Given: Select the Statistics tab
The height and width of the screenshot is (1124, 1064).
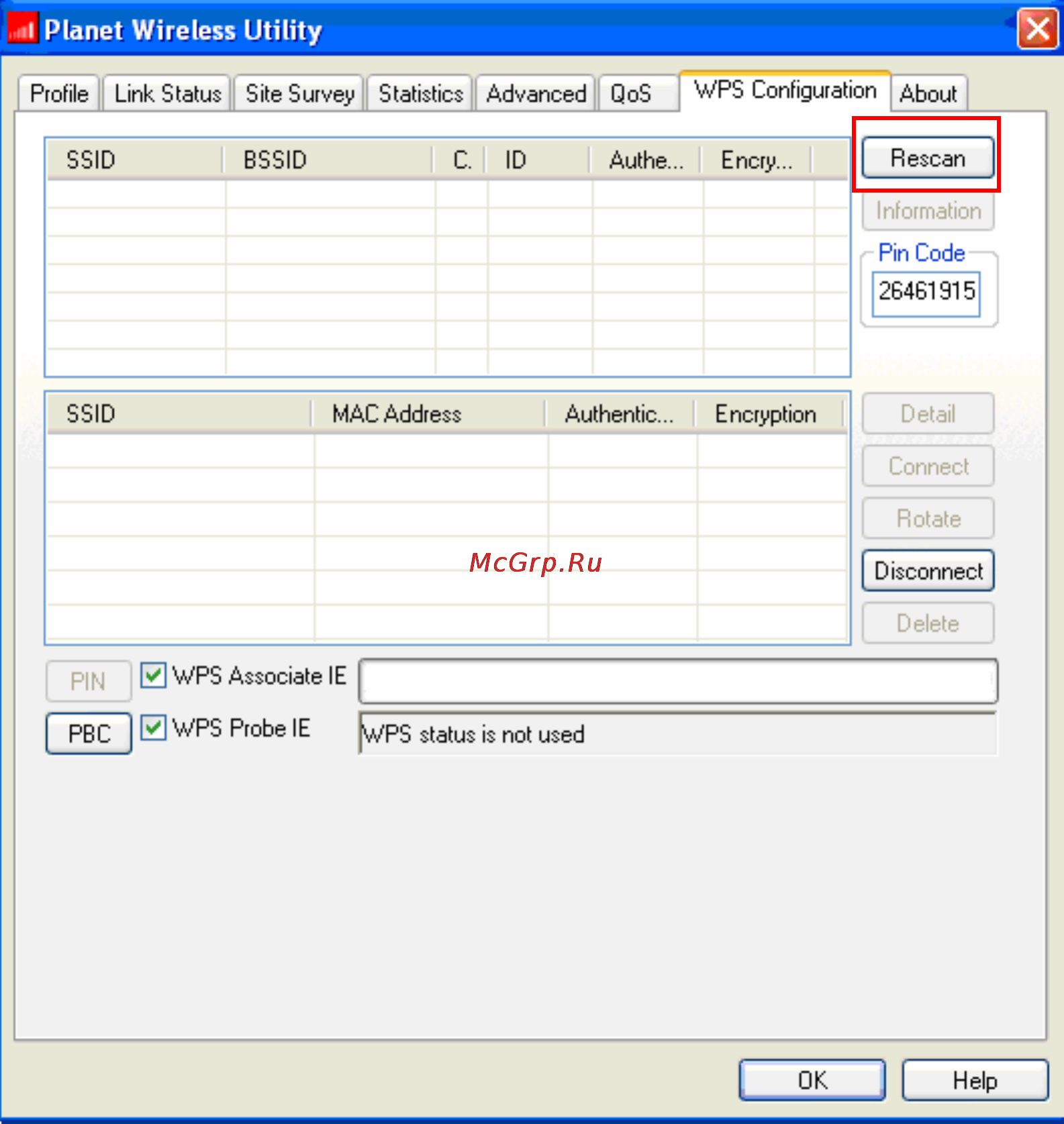Looking at the screenshot, I should click(420, 93).
